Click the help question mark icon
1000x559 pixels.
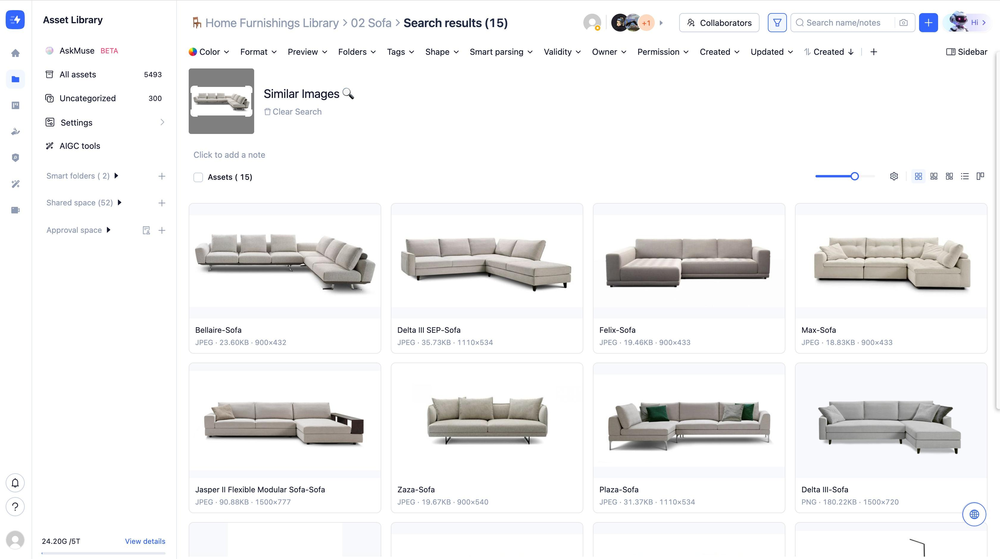tap(15, 507)
